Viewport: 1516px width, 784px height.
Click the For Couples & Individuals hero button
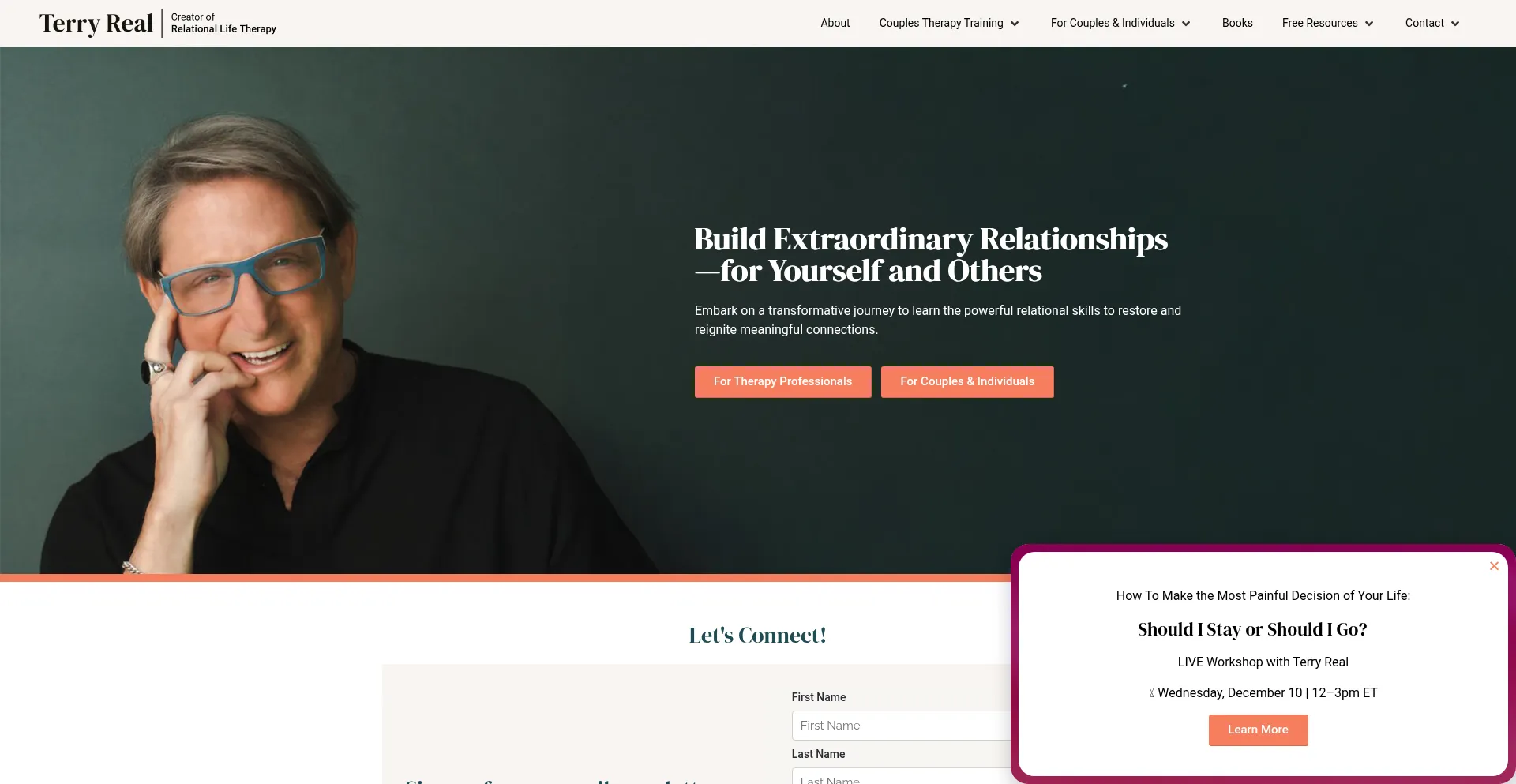tap(967, 381)
